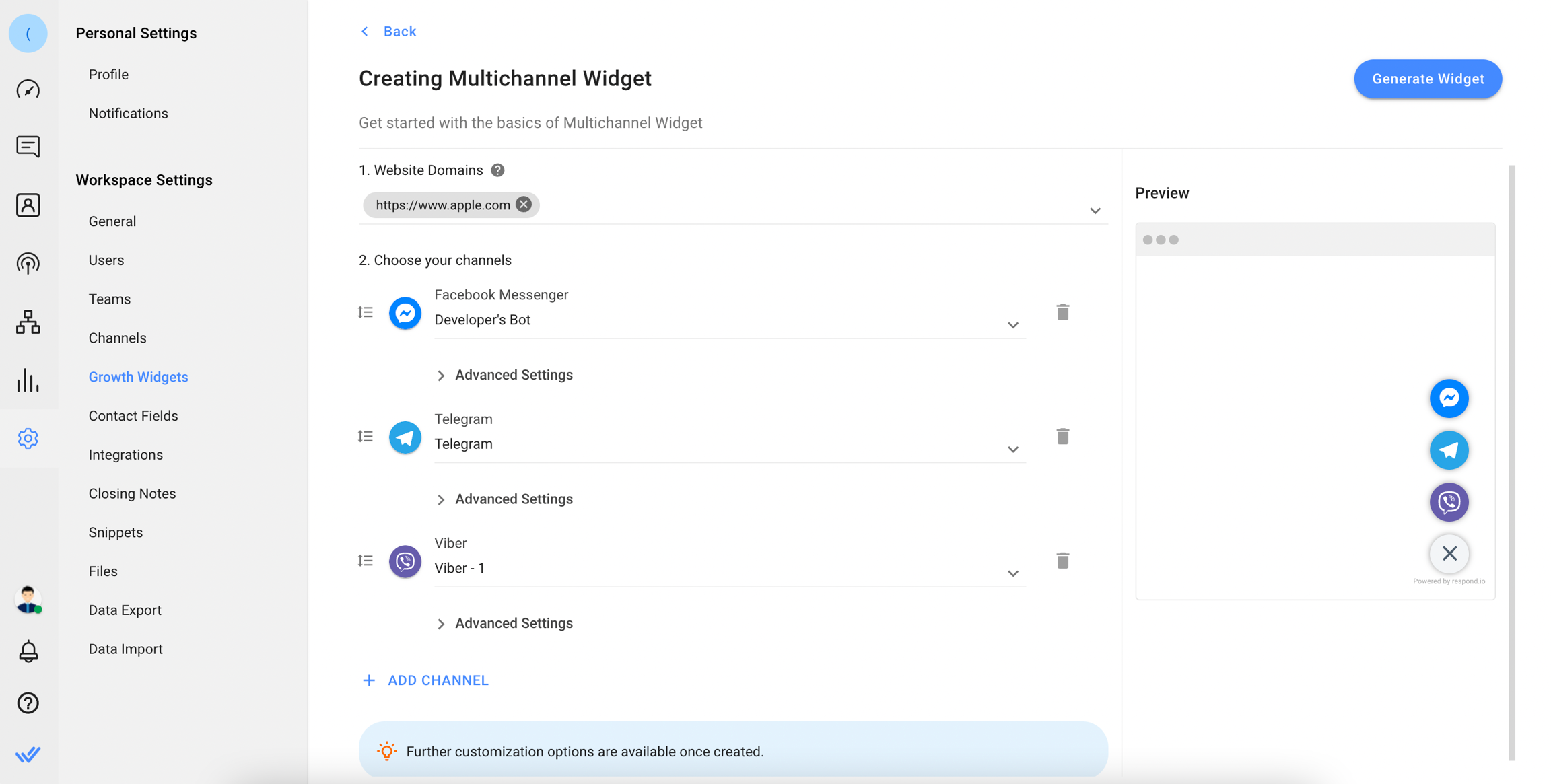1551x784 pixels.
Task: Remove the Viber channel with trash icon
Action: [1062, 561]
